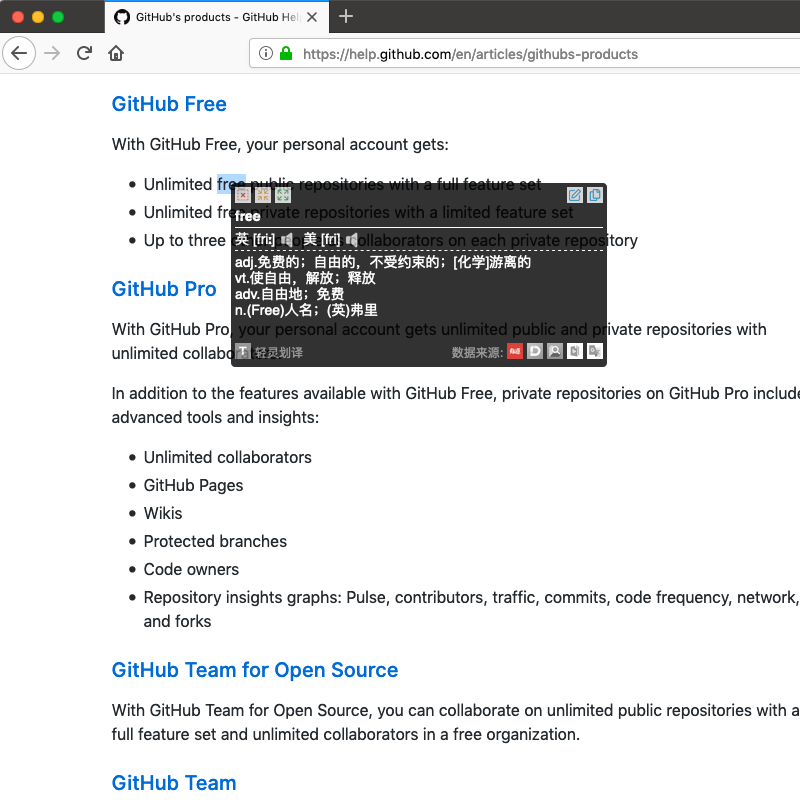Copy the translation using the copy icon

coord(595,195)
